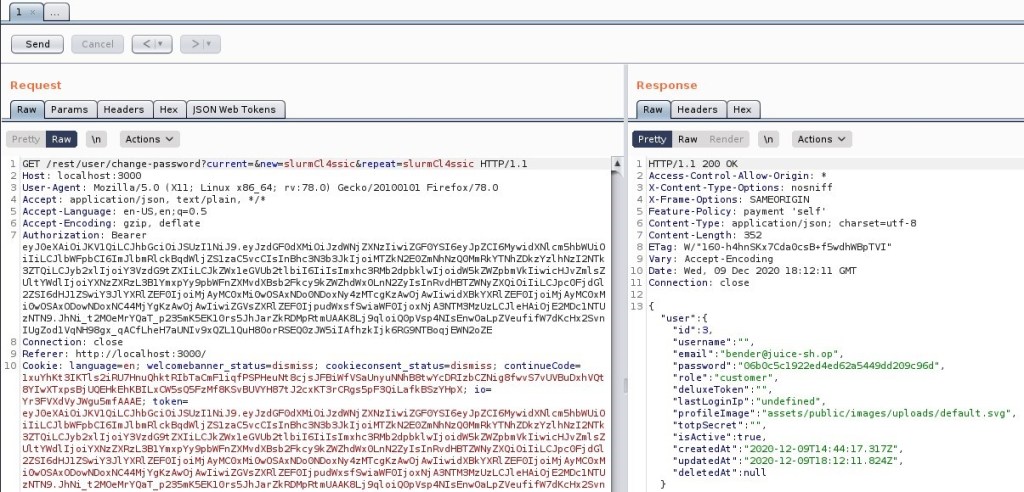Toggle the \n non-printable characters button in Request
This screenshot has width=1024, height=492.
(97, 139)
